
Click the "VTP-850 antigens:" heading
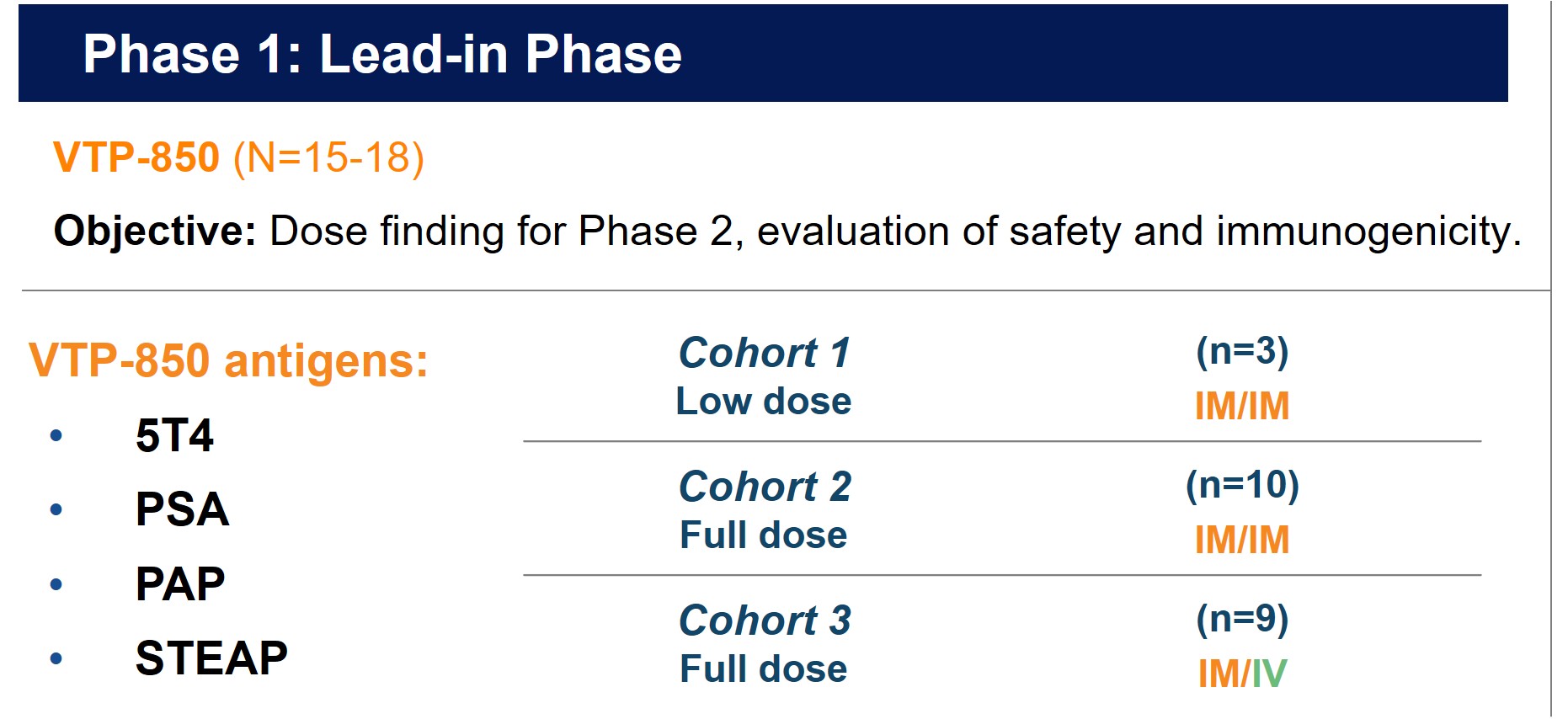point(228,360)
